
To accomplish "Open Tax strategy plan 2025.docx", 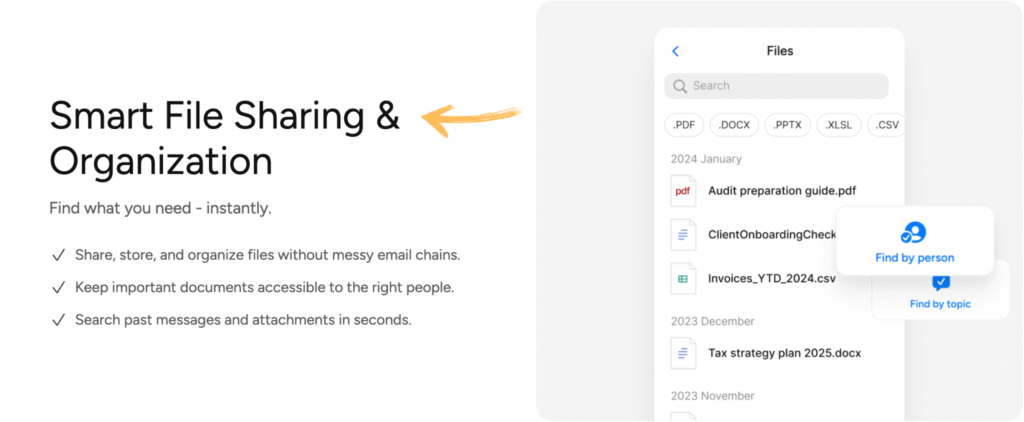I will (784, 353).
